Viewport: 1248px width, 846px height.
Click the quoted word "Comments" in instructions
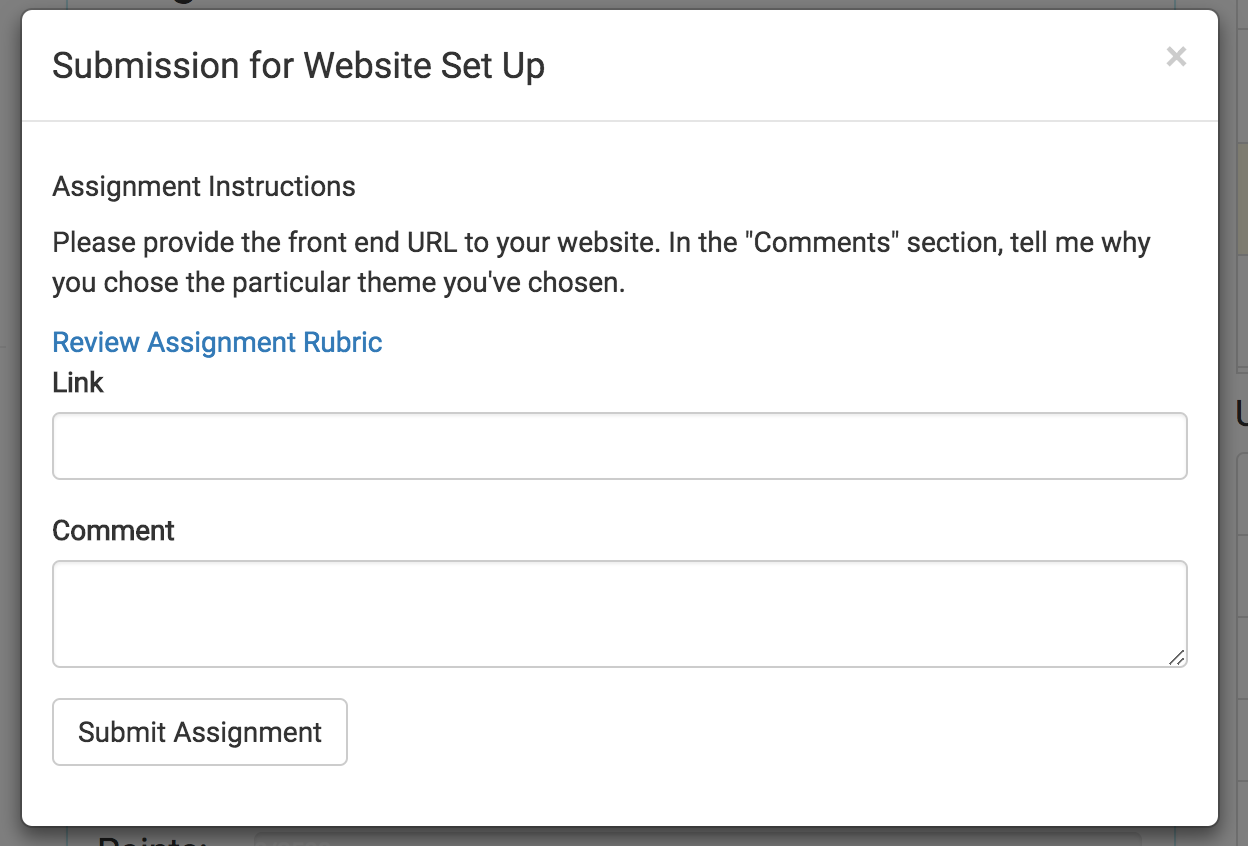click(x=821, y=243)
